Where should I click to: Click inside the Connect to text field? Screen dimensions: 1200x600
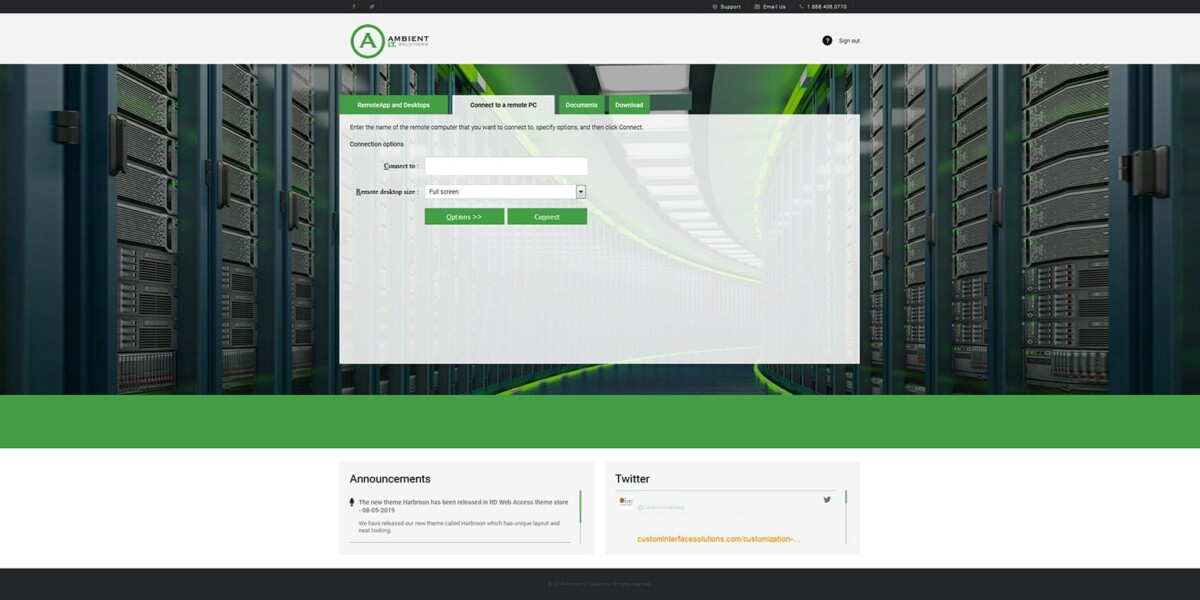tap(506, 165)
